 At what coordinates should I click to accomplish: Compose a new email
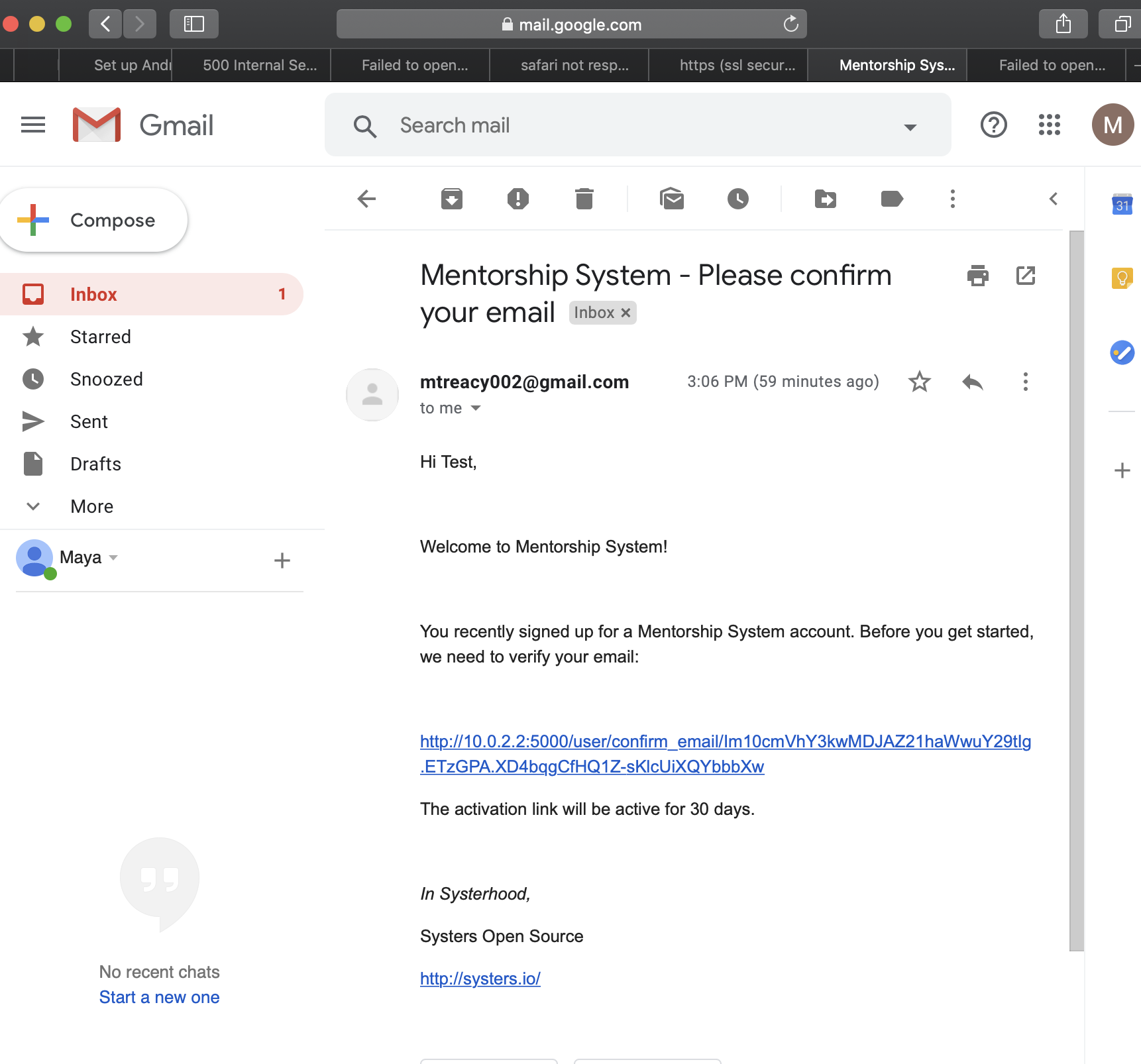tap(93, 220)
